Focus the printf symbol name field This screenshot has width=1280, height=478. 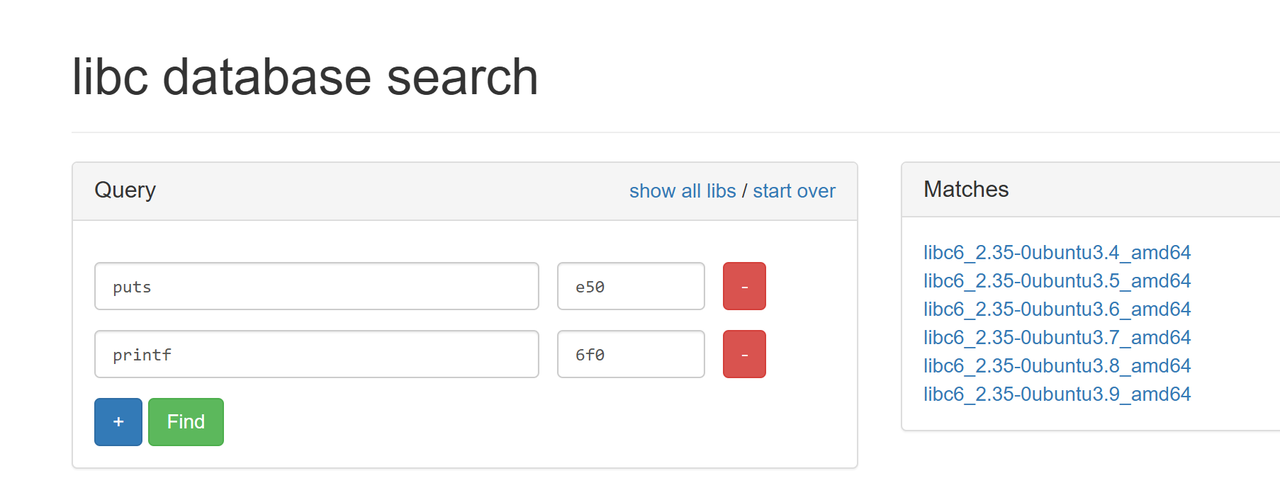316,355
